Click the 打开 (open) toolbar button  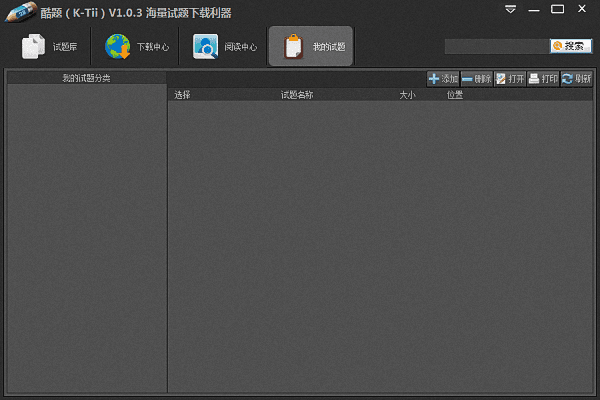click(x=509, y=79)
